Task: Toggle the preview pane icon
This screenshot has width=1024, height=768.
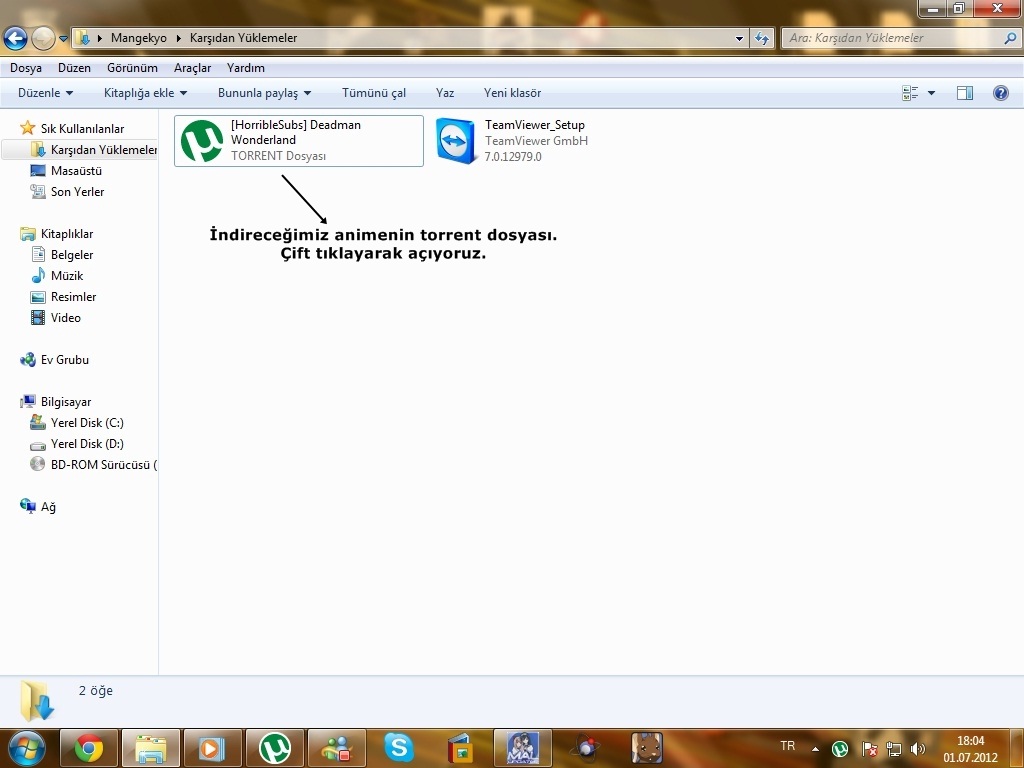Action: tap(965, 93)
